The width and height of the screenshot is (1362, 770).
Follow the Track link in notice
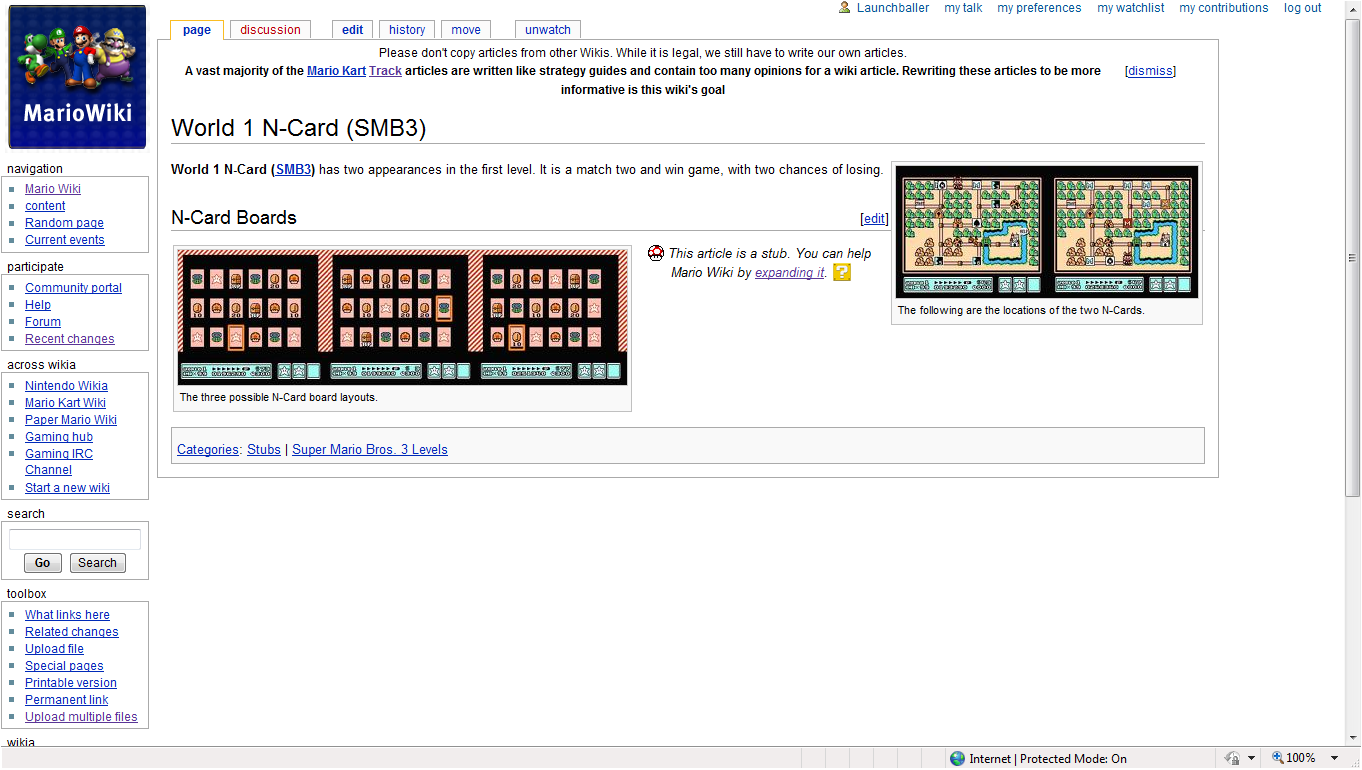[385, 71]
